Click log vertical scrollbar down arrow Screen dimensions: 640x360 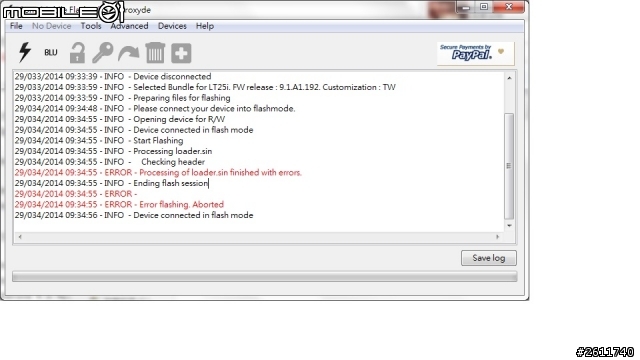tap(509, 226)
